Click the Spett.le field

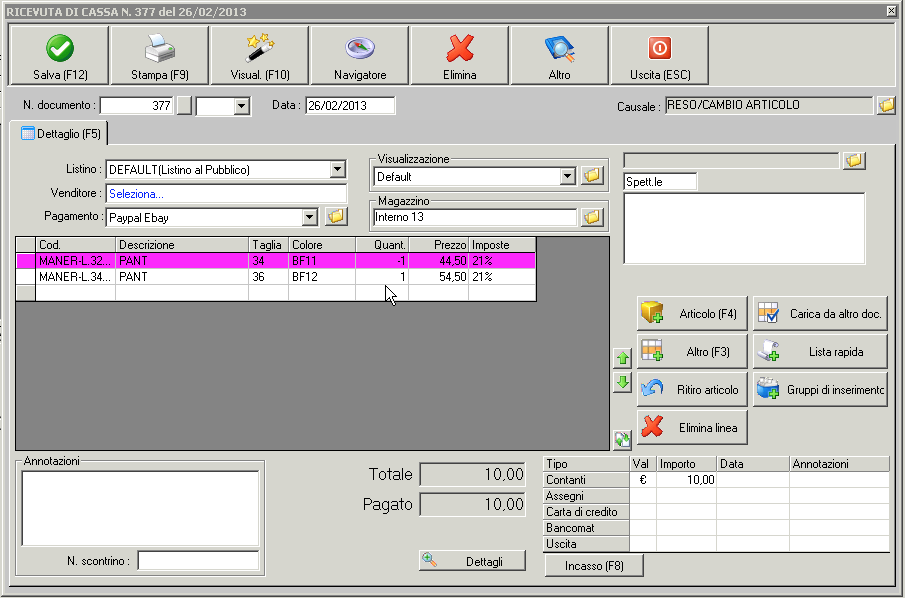coord(660,182)
